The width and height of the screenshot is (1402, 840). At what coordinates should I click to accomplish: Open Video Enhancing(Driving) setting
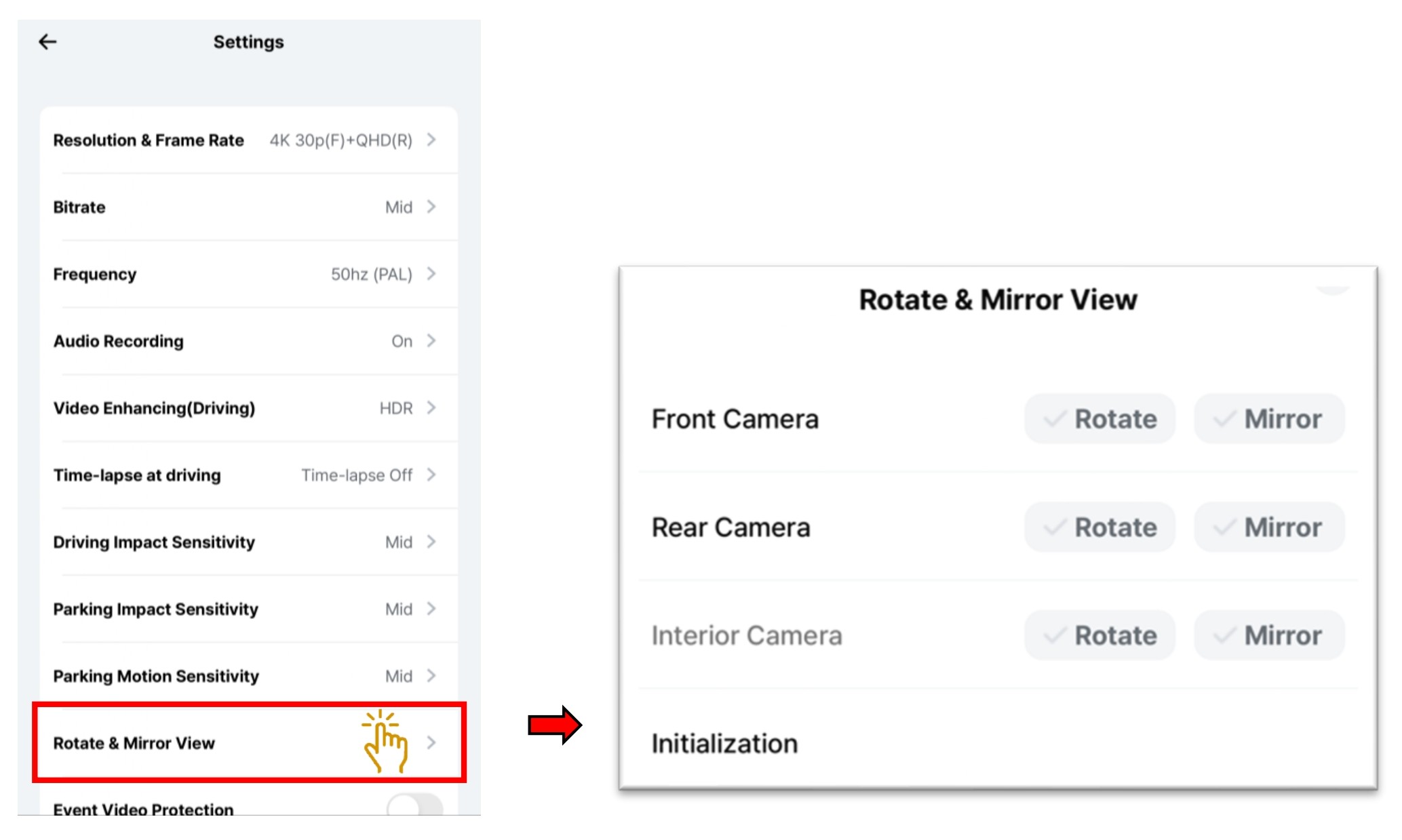point(248,408)
